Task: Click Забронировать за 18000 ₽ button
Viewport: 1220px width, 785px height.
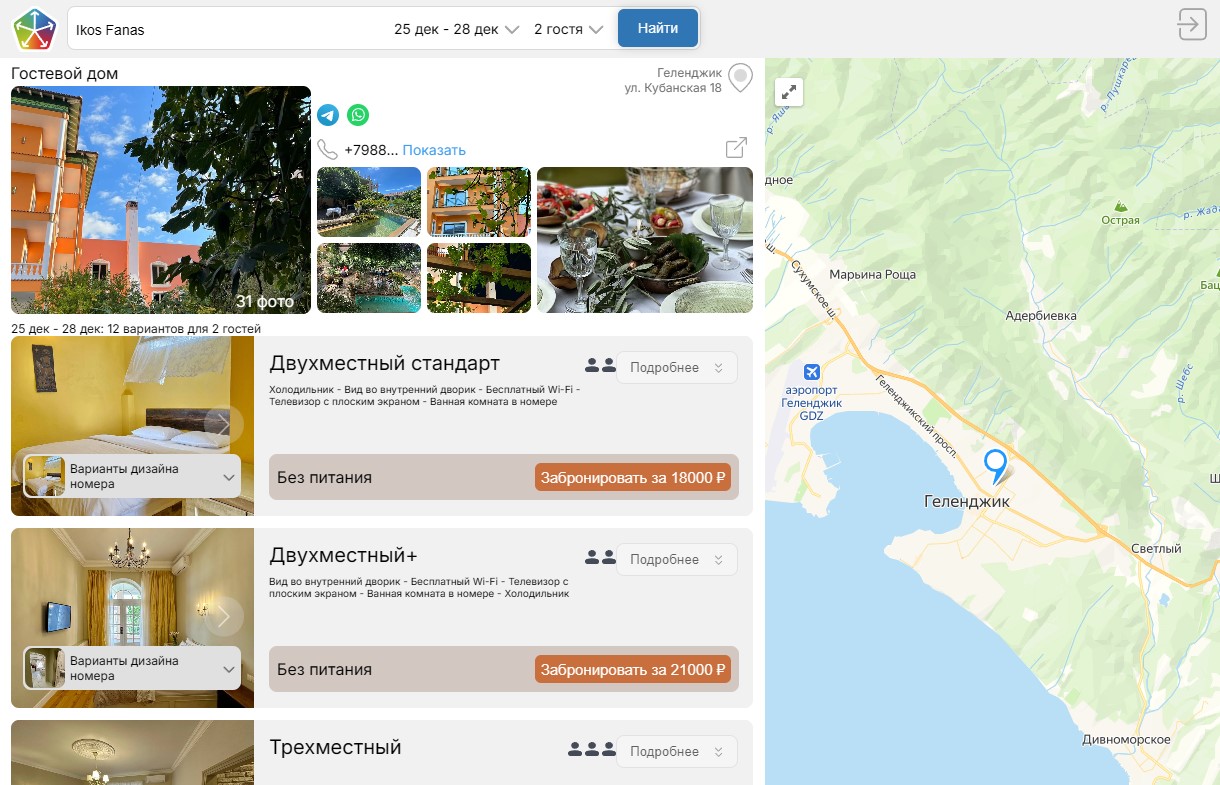Action: click(x=633, y=478)
